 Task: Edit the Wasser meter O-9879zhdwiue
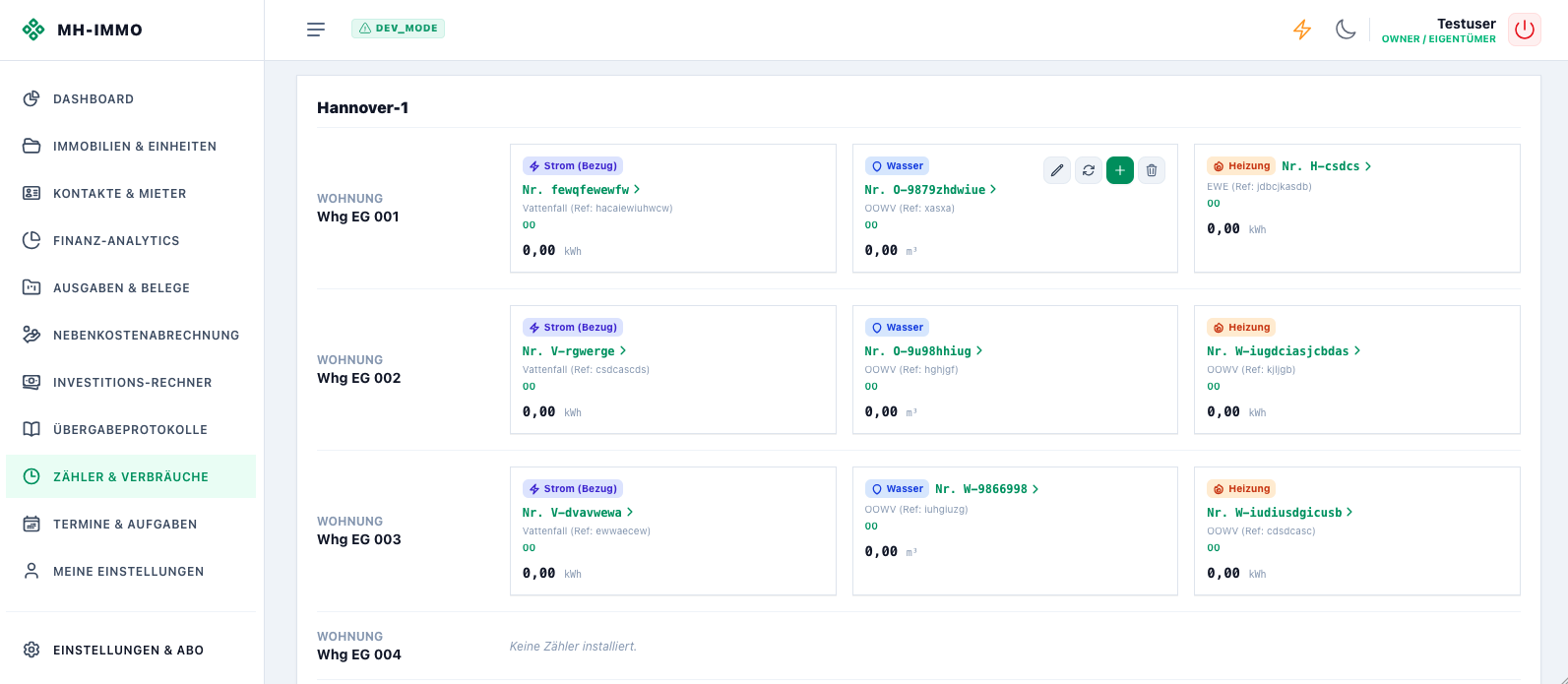tap(1057, 170)
